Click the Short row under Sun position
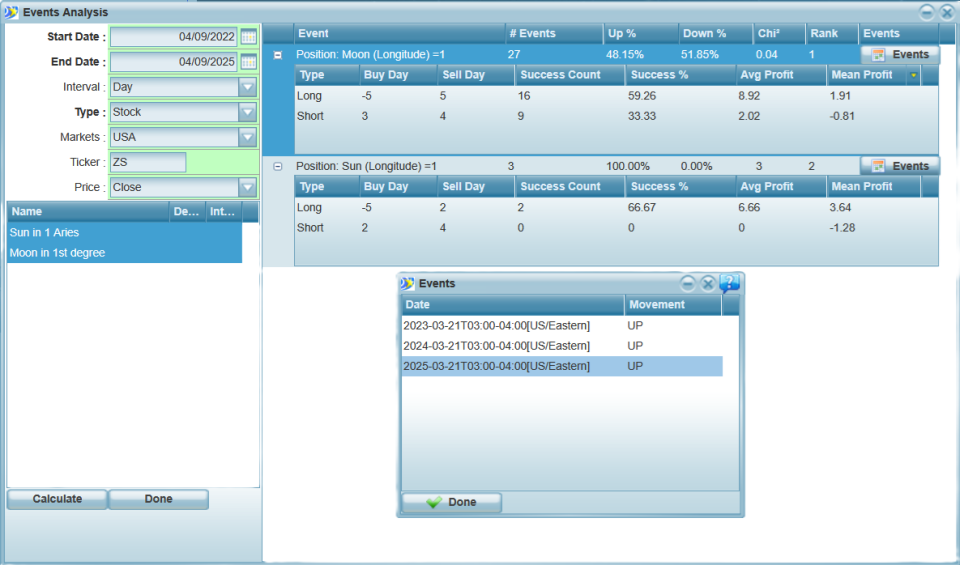Screen dimensions: 960x565 [x=617, y=228]
